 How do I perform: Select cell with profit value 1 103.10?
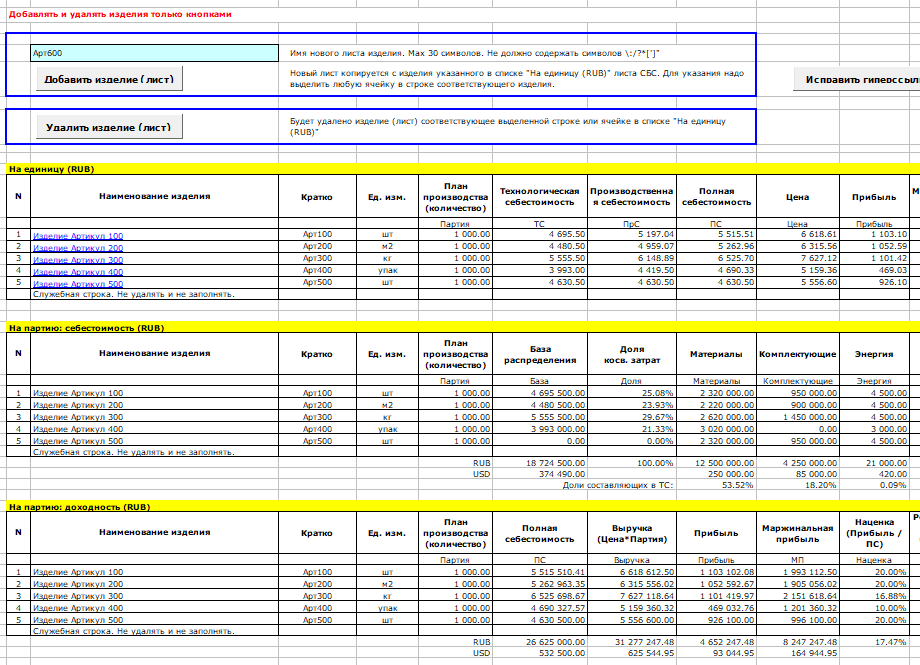click(874, 234)
